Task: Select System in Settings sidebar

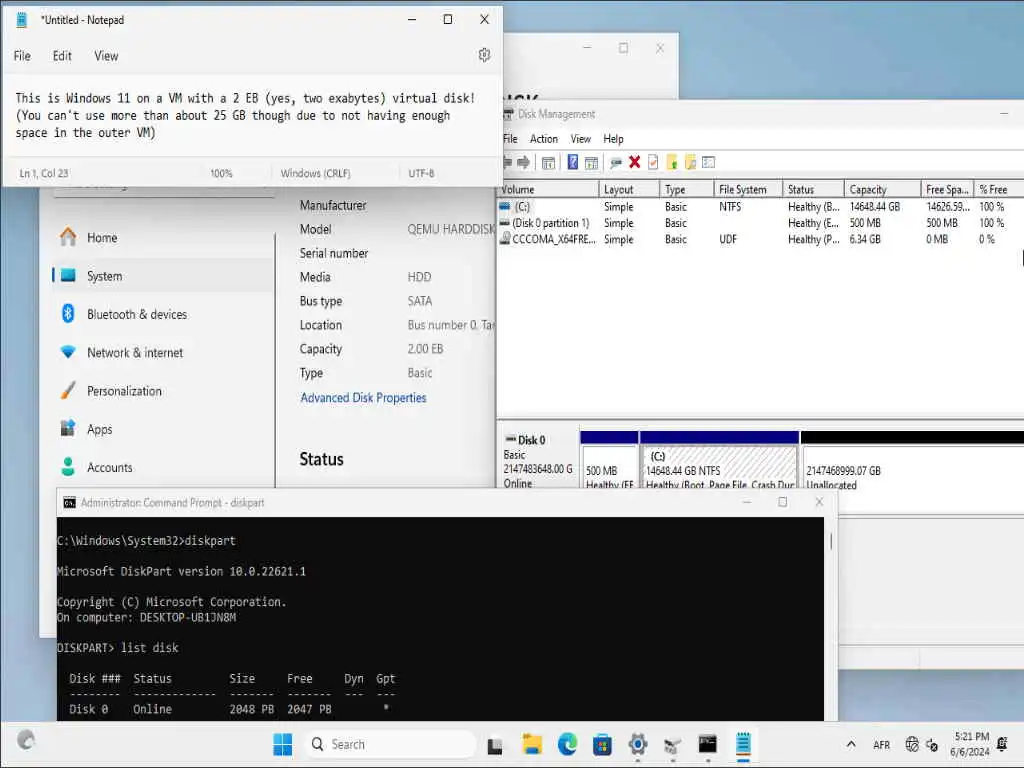Action: point(163,276)
